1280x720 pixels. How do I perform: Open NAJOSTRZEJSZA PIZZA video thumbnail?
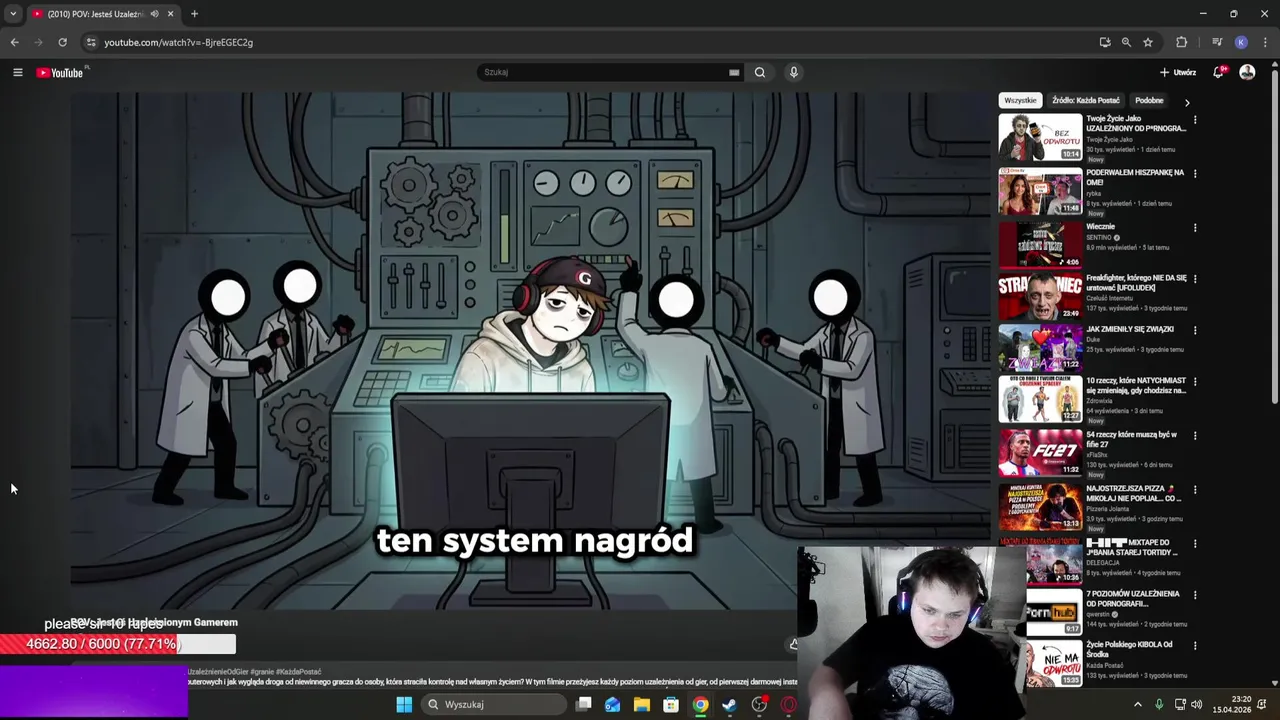coord(1040,507)
